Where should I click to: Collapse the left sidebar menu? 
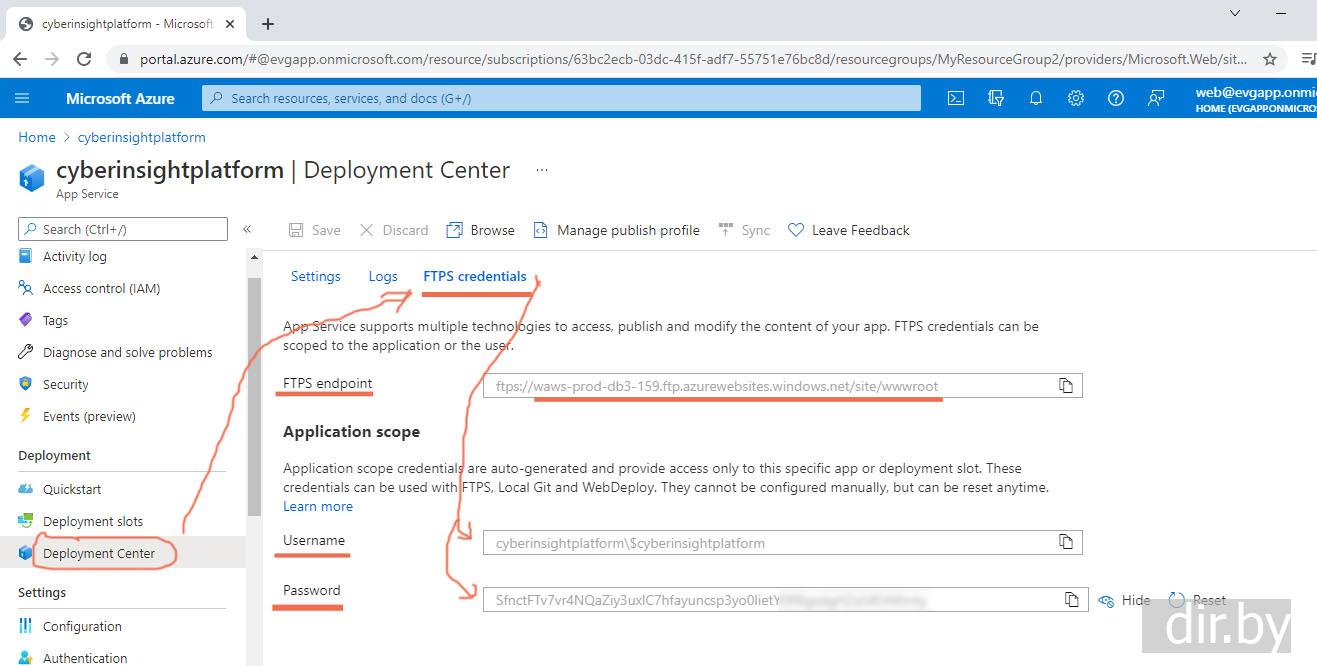coord(247,229)
